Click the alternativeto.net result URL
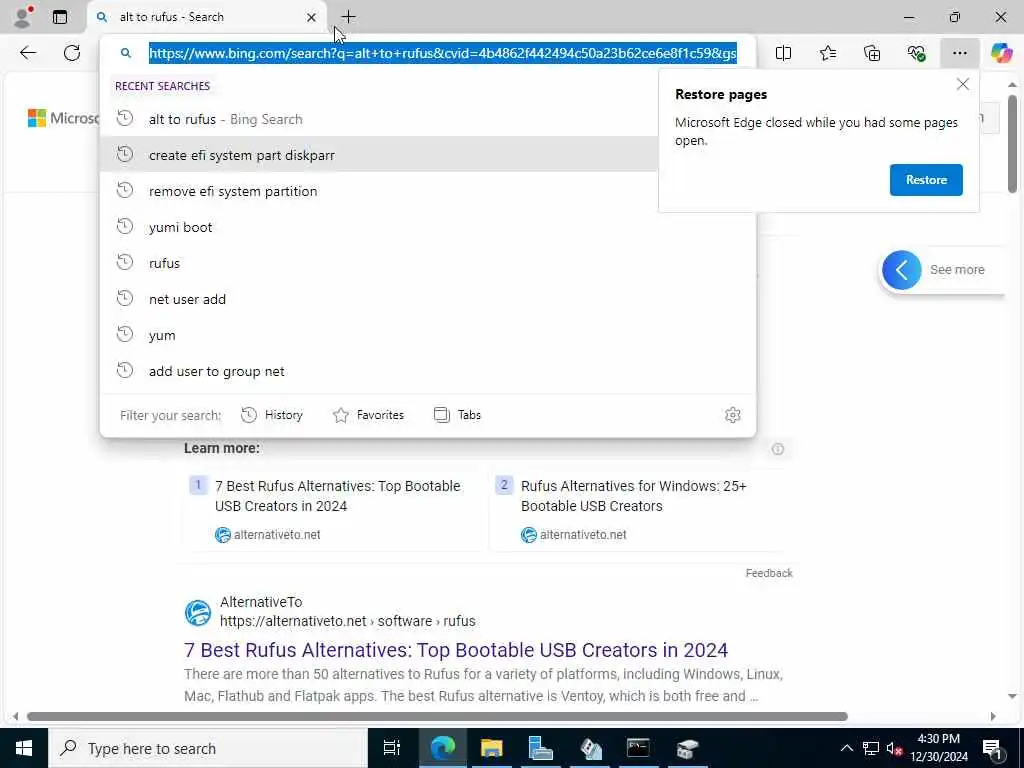This screenshot has height=768, width=1024. (x=347, y=621)
